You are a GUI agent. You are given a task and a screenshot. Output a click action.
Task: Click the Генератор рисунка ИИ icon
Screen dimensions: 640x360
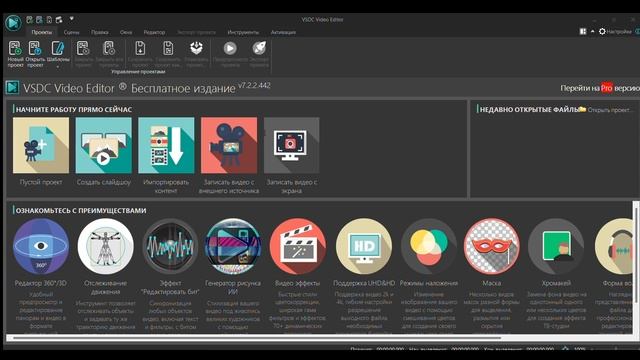point(233,246)
